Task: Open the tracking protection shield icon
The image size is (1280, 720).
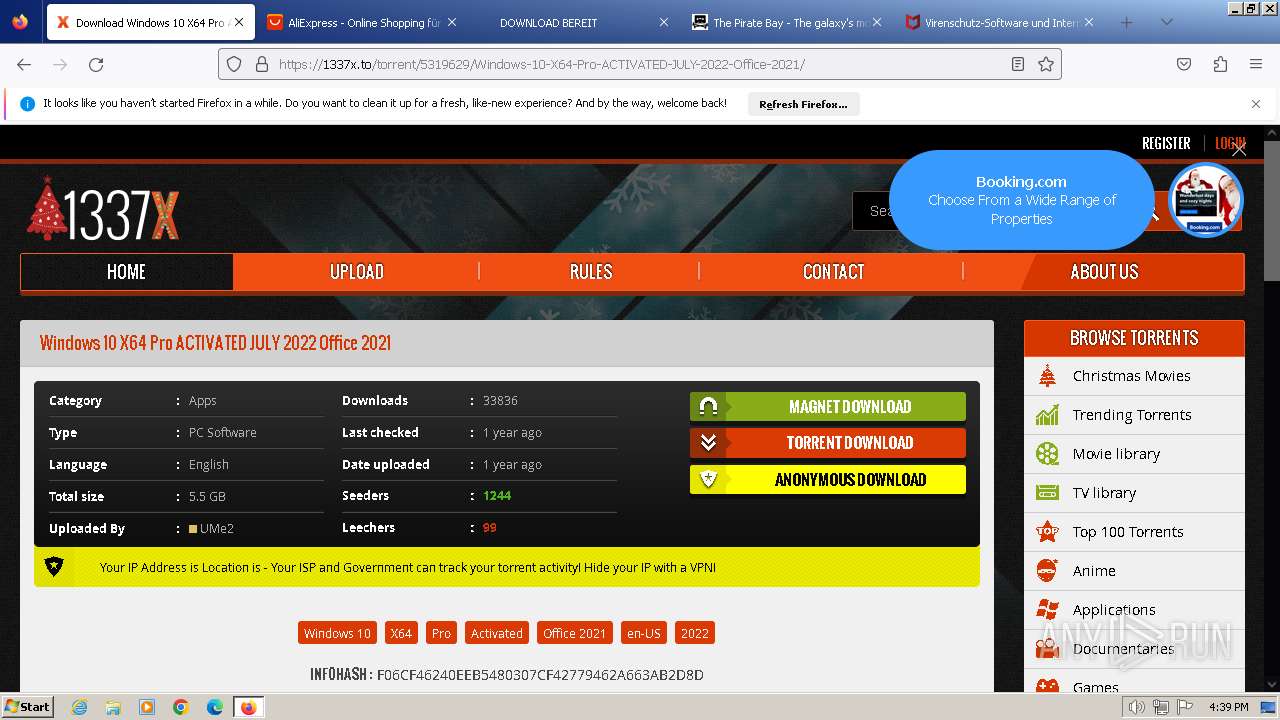Action: (x=234, y=64)
